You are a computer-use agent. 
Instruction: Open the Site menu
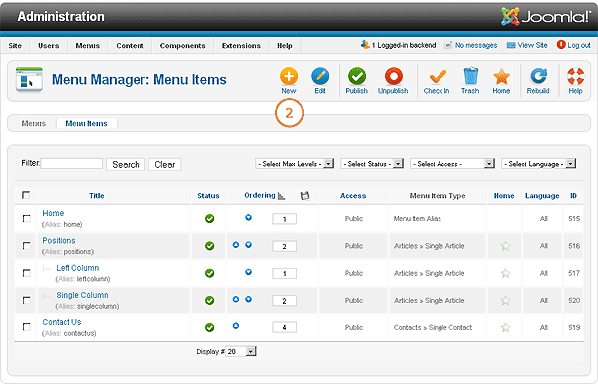pos(15,46)
